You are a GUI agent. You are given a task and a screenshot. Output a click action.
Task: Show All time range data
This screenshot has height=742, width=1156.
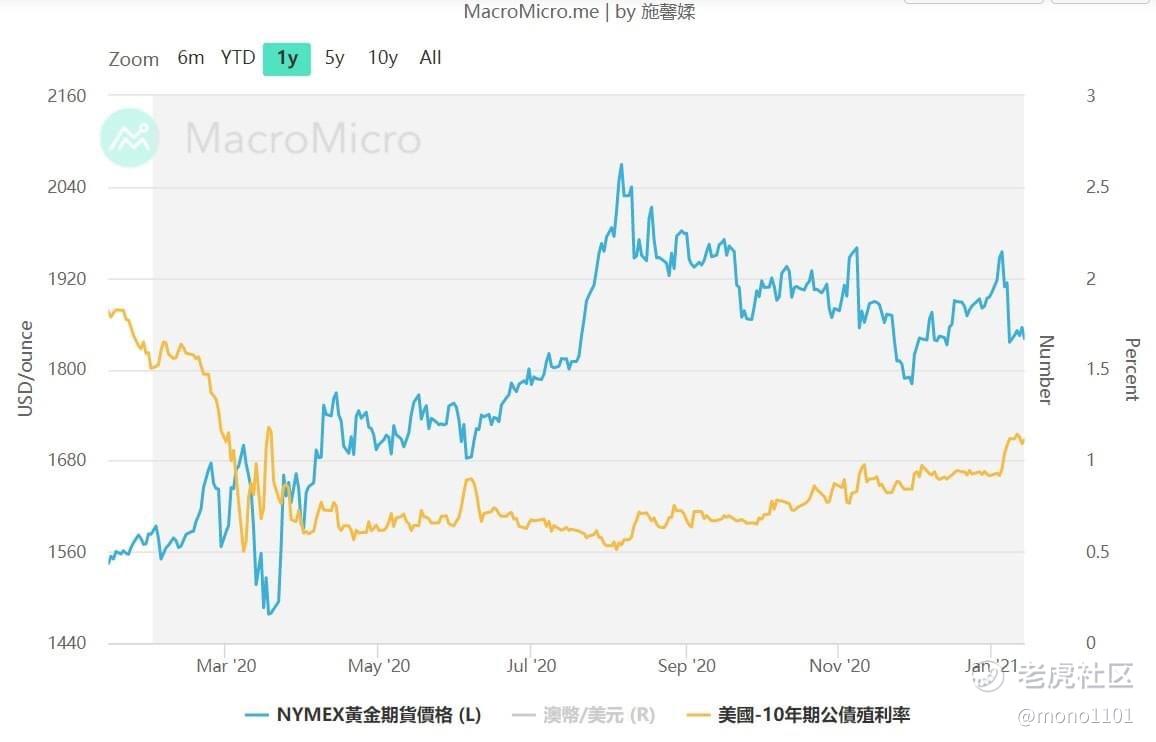430,58
